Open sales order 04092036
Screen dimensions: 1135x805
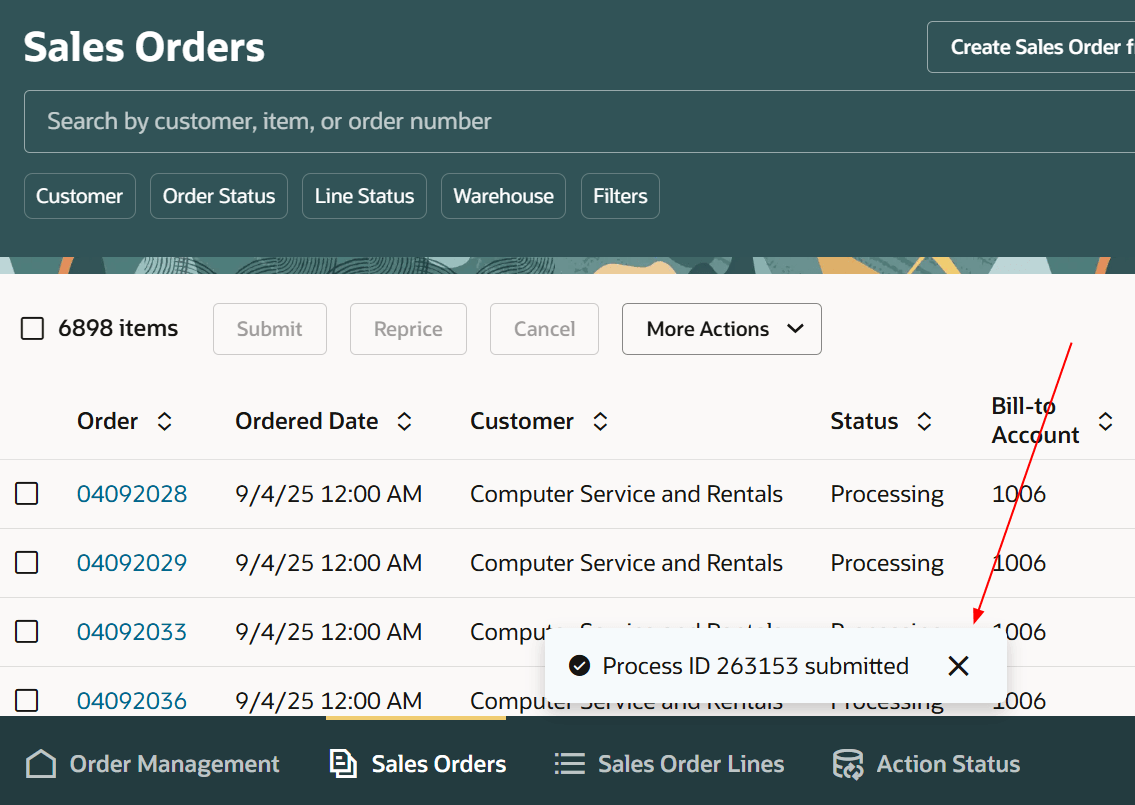click(132, 701)
